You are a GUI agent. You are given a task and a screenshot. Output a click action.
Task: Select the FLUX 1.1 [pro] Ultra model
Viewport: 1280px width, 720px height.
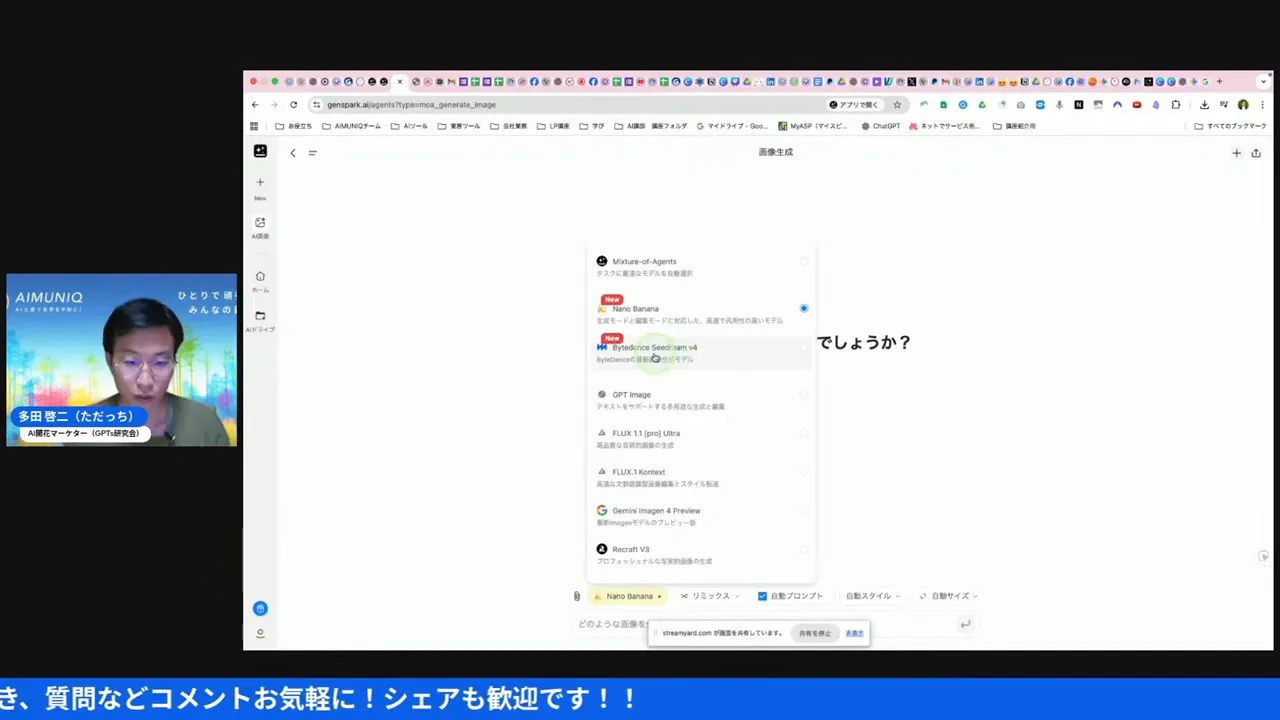[x=700, y=438]
